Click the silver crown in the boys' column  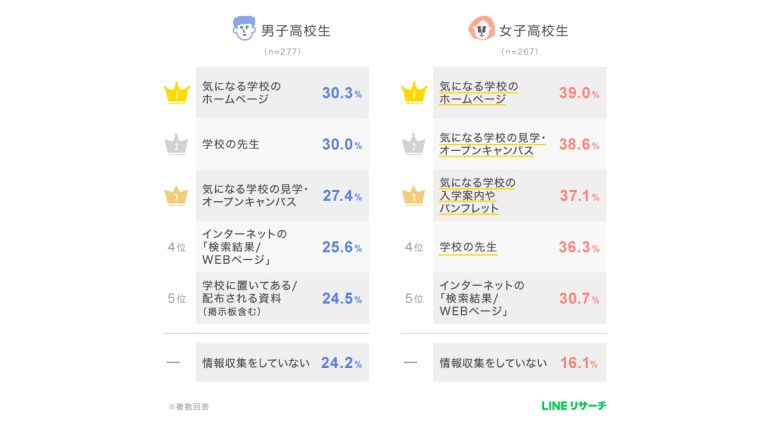click(x=176, y=145)
